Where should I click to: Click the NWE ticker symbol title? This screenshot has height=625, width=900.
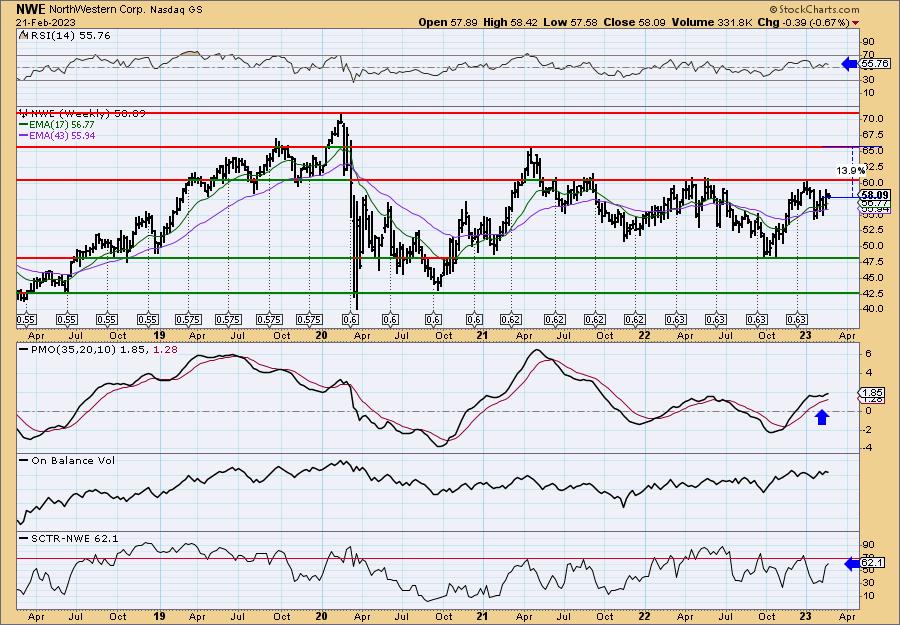tap(32, 9)
